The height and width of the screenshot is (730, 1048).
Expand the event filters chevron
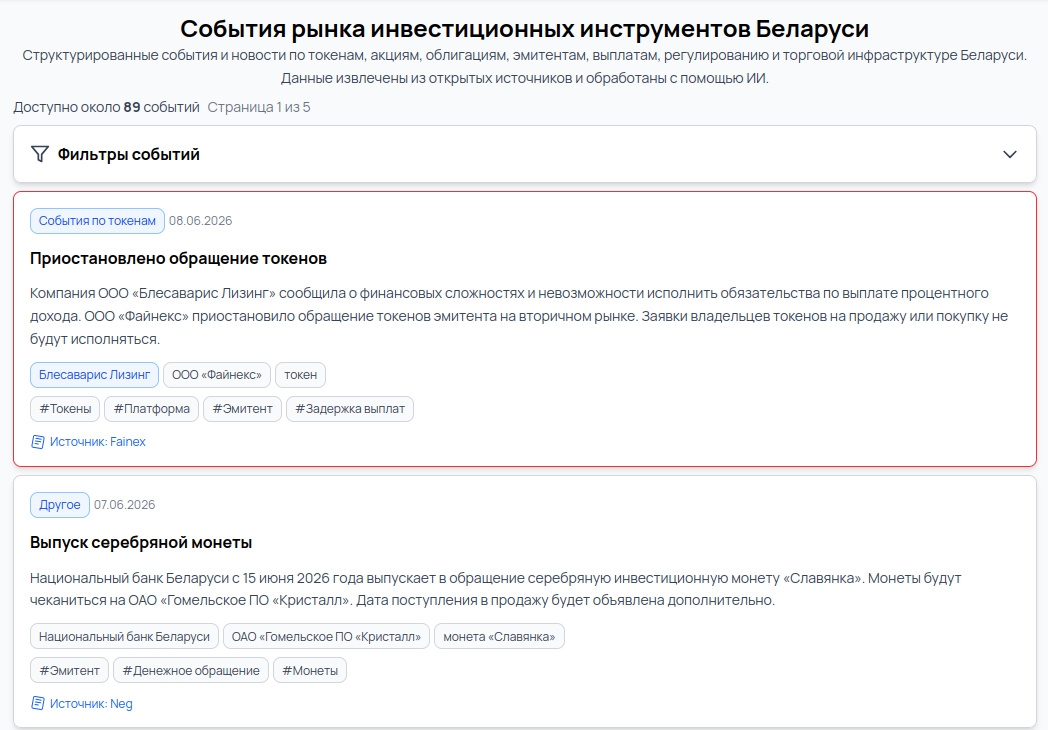[1009, 154]
